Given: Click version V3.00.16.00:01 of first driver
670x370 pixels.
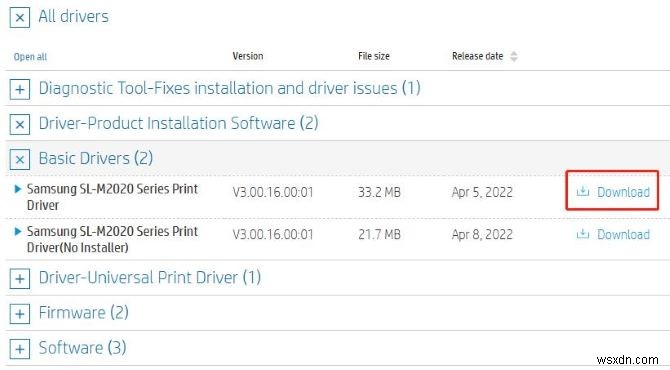Looking at the screenshot, I should pyautogui.click(x=273, y=192).
